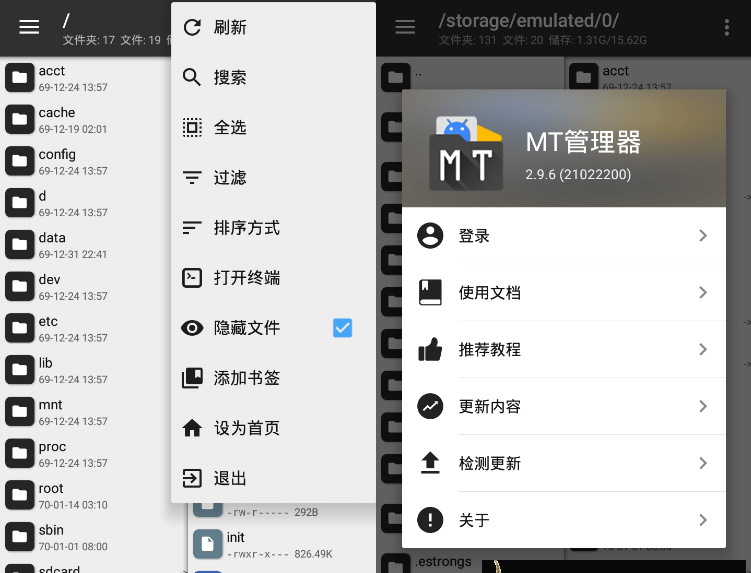The width and height of the screenshot is (751, 573).
Task: Open the data folder
Action: coord(85,244)
